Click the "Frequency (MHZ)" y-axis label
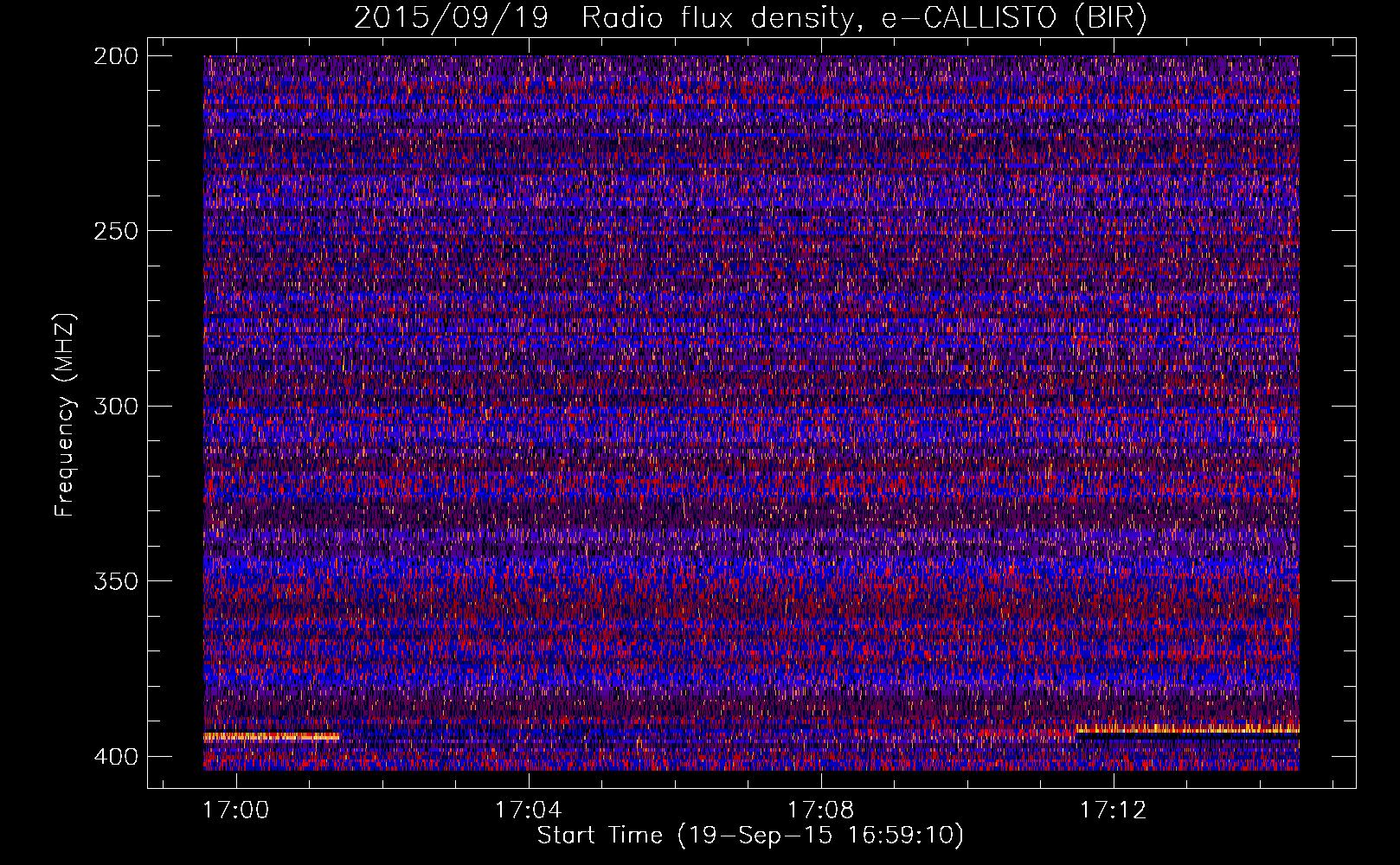1400x865 pixels. pos(65,415)
